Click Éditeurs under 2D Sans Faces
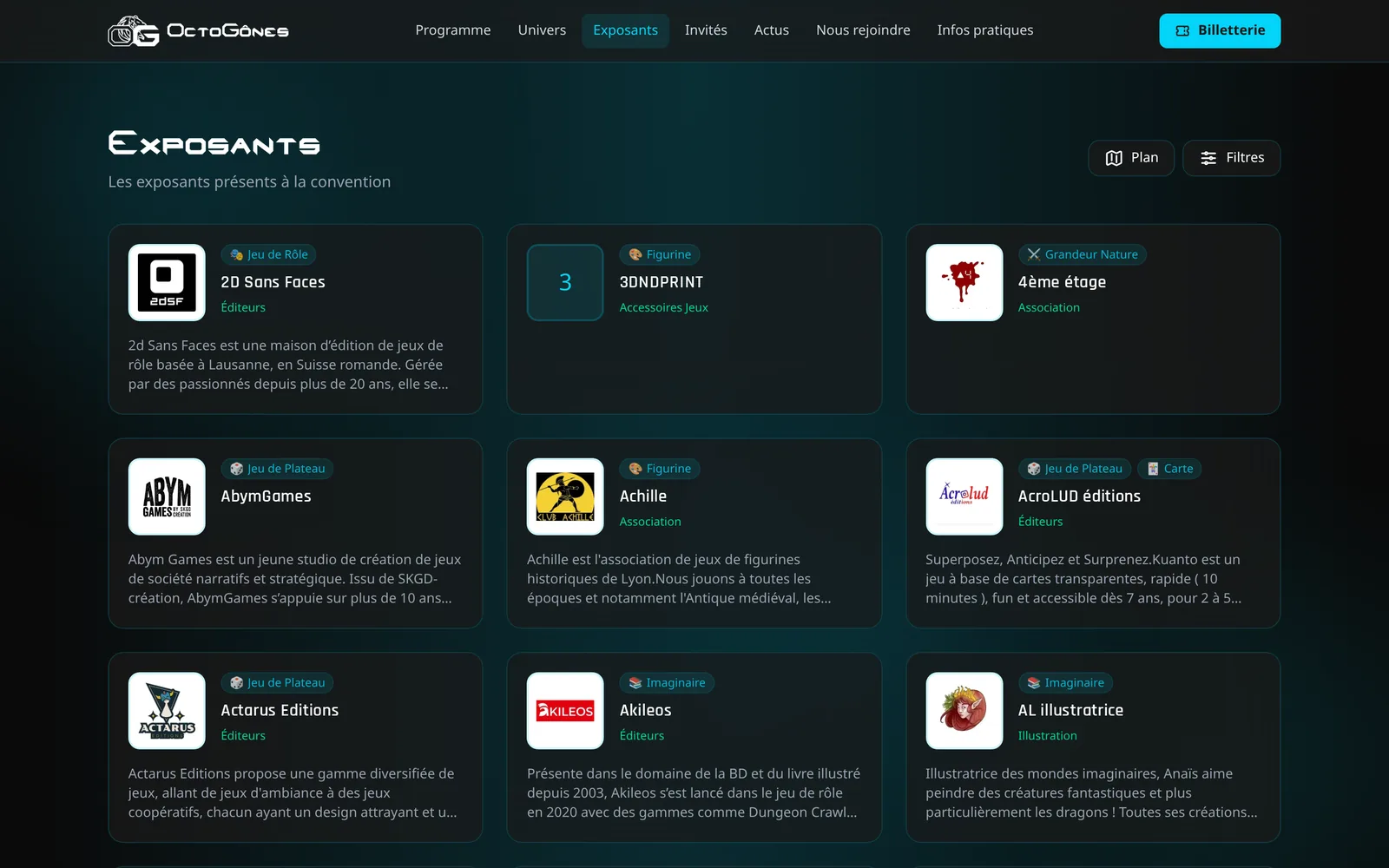1389x868 pixels. pos(243,307)
